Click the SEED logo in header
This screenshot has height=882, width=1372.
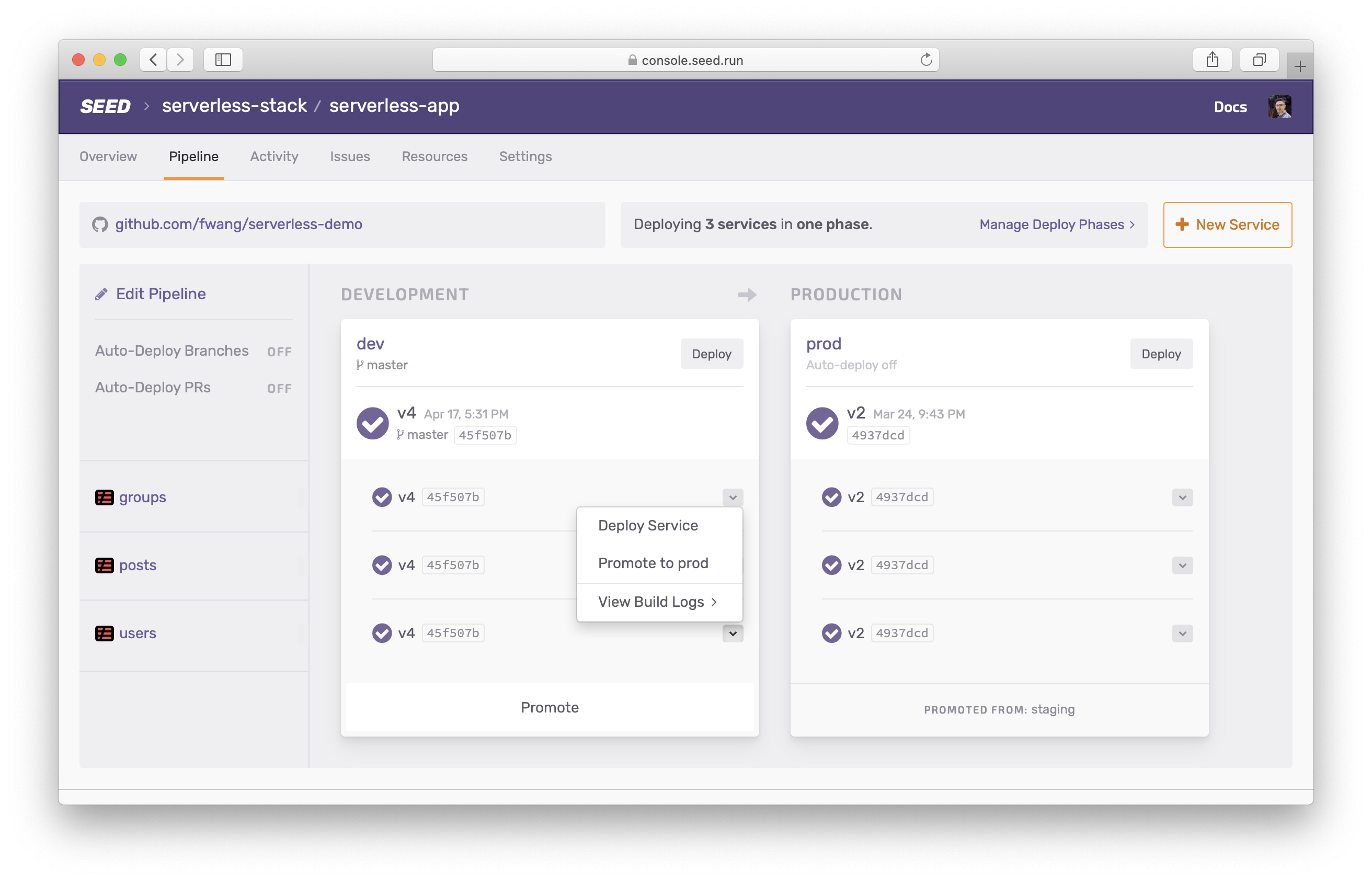105,106
